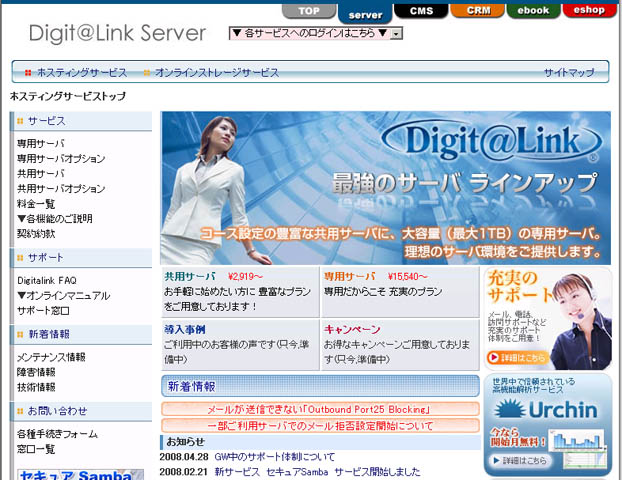This screenshot has width=622, height=480.
Task: View 障害情報 link
Action: [36, 372]
